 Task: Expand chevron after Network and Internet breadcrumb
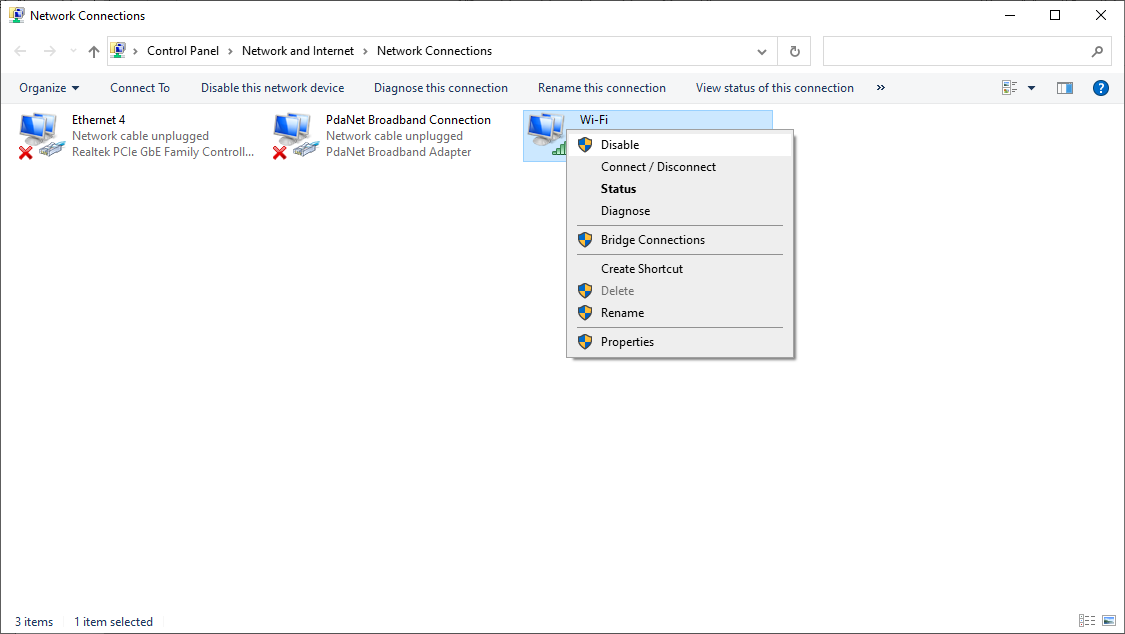point(365,51)
